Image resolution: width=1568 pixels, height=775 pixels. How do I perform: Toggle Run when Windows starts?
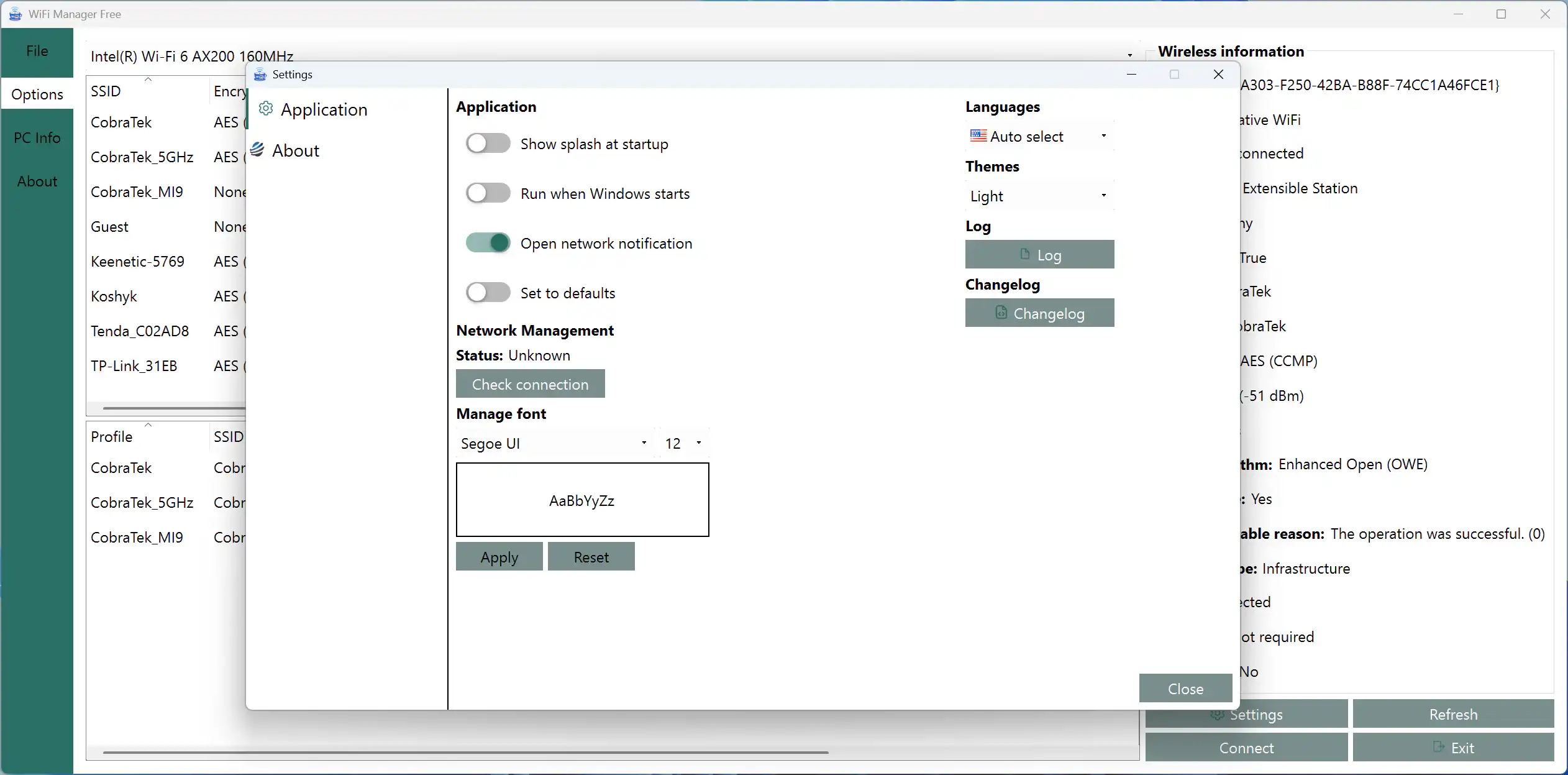pyautogui.click(x=488, y=193)
